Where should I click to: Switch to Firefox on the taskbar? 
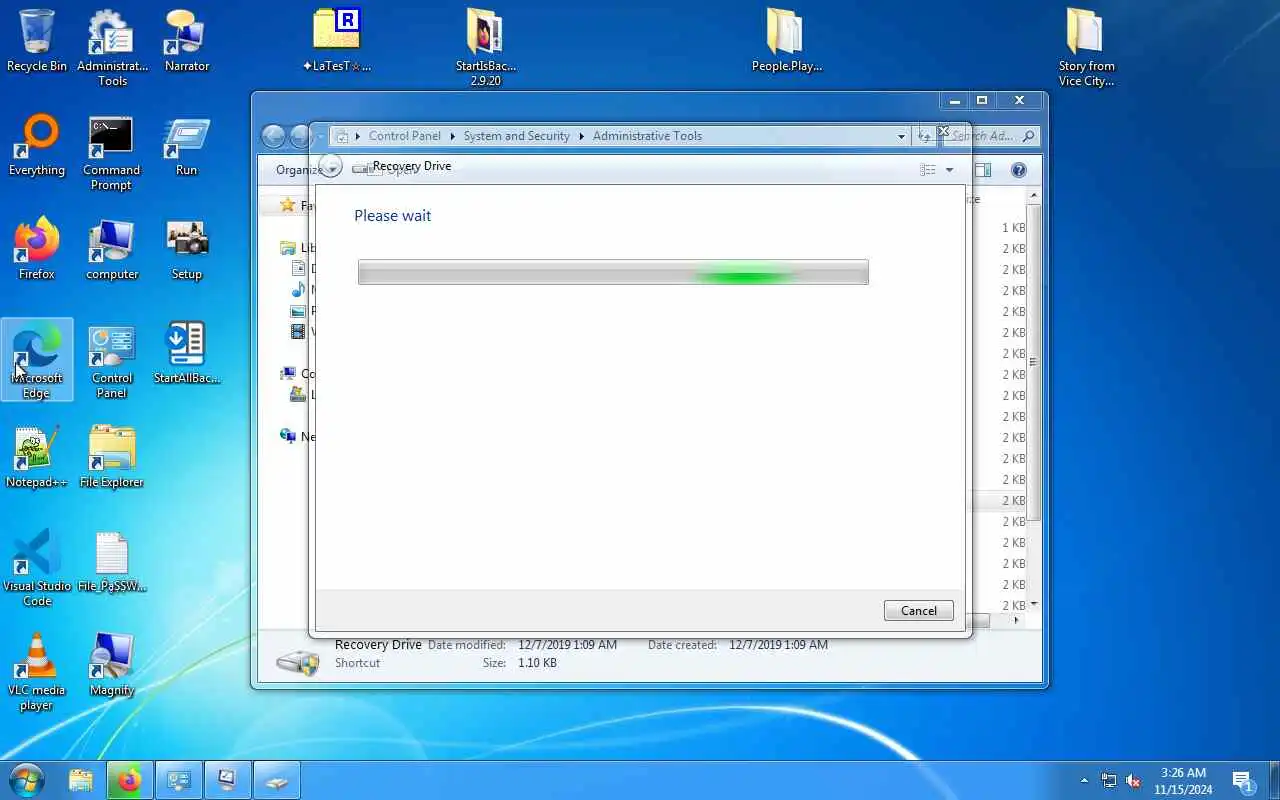(x=130, y=780)
